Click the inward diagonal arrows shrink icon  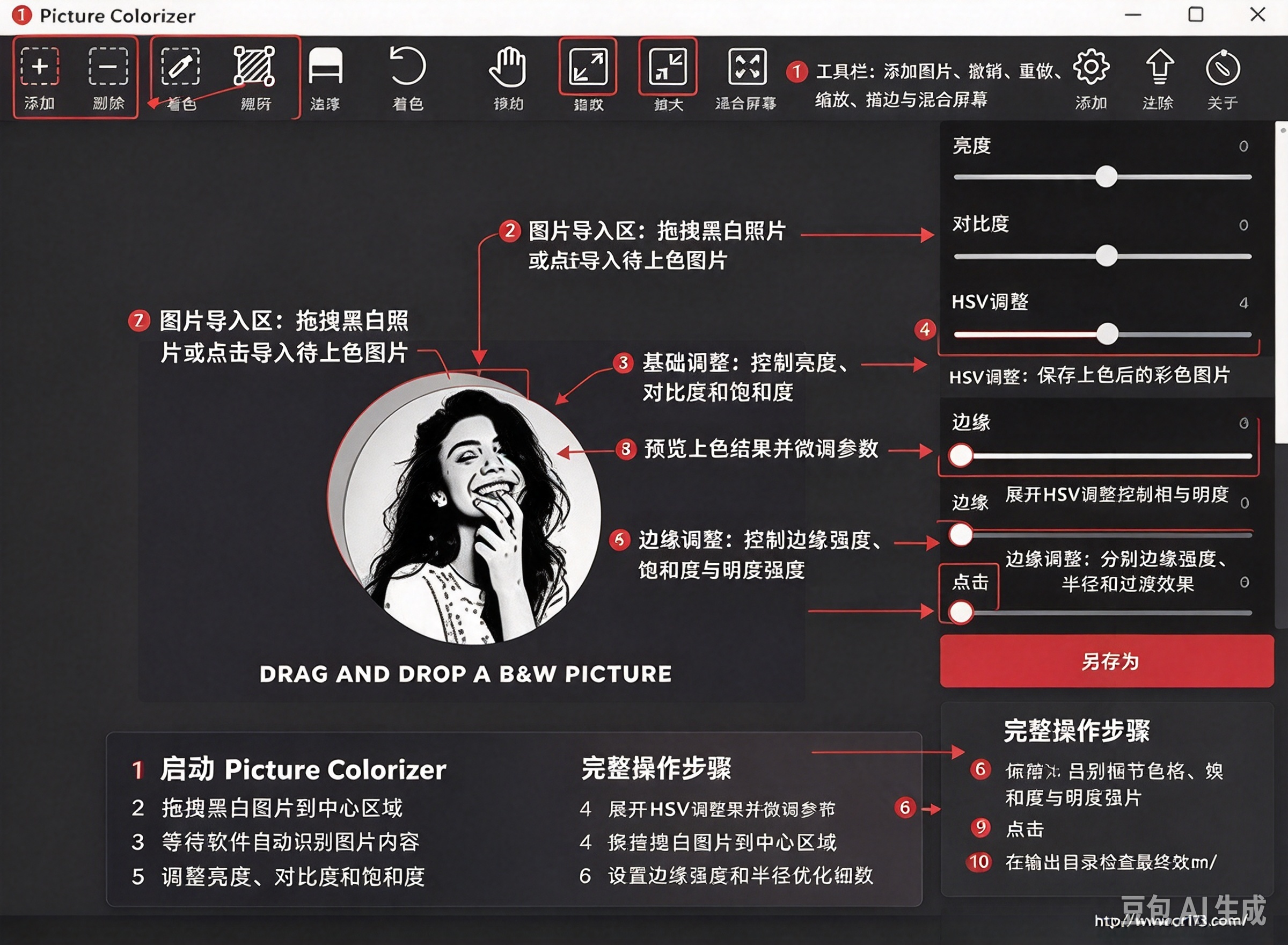point(668,67)
